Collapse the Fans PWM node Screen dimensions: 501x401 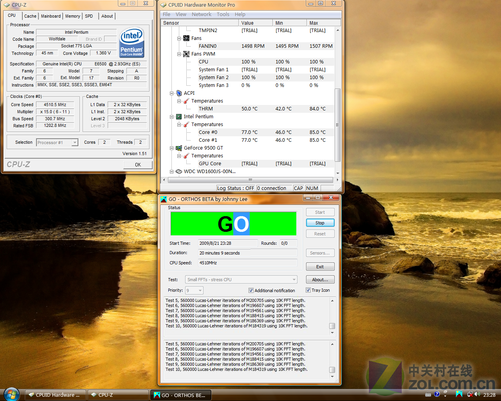click(x=179, y=54)
